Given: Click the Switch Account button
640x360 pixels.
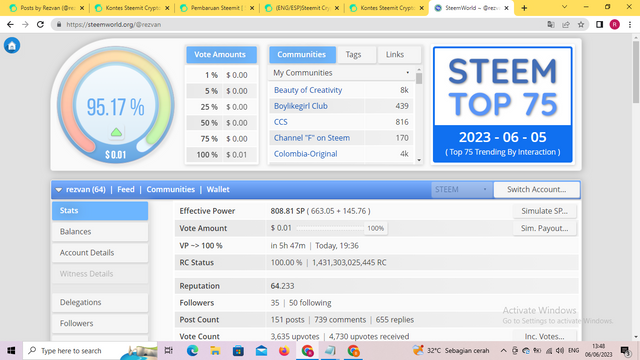Looking at the screenshot, I should click(x=536, y=190).
